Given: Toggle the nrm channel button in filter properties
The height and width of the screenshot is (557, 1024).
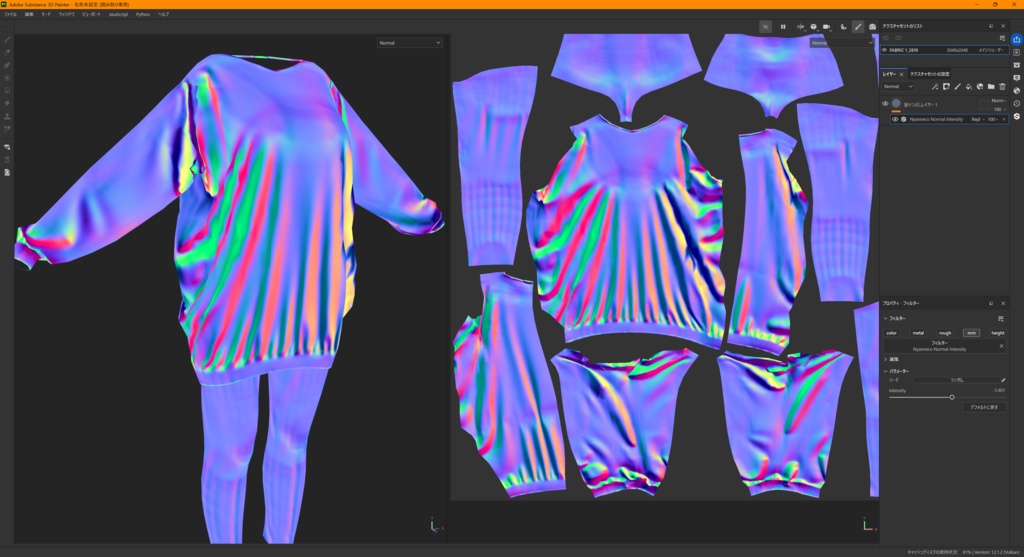Looking at the screenshot, I should [x=971, y=333].
